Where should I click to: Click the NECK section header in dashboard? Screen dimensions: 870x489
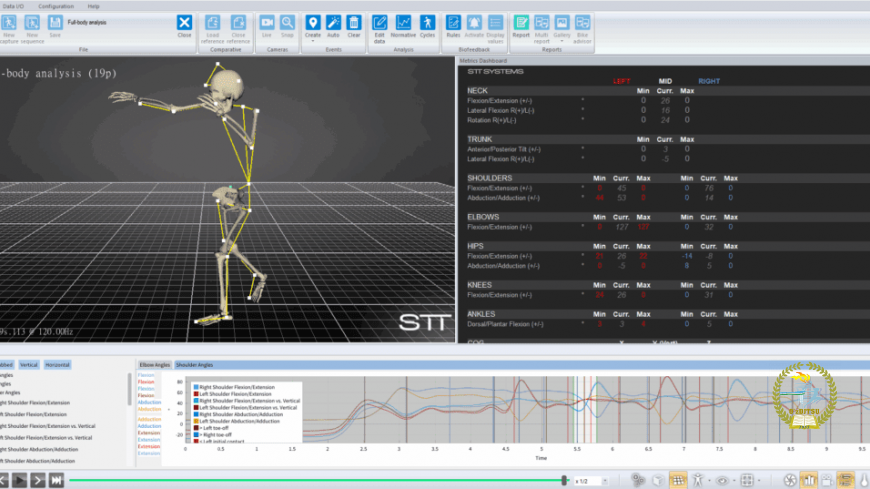(477, 90)
